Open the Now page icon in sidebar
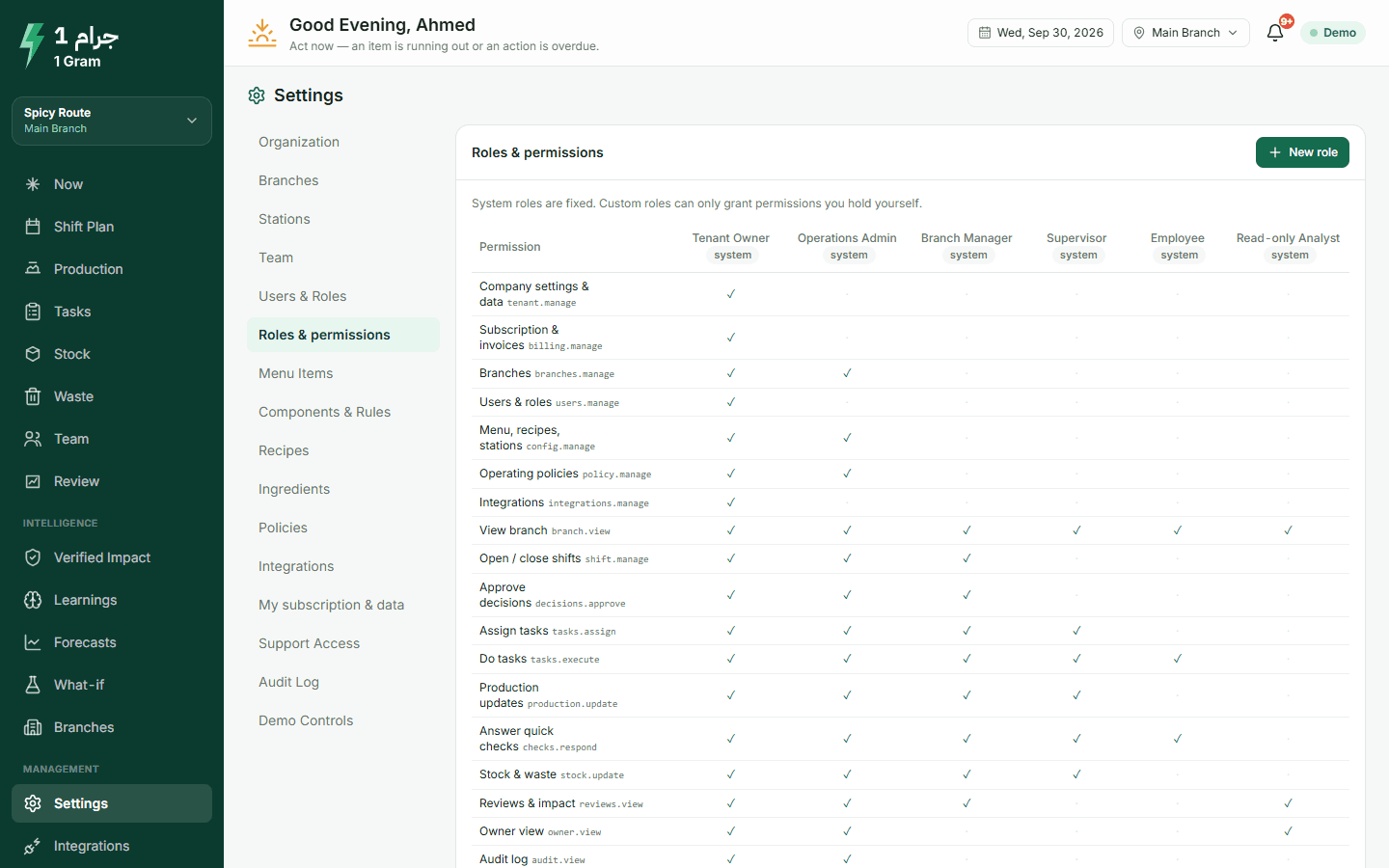1389x868 pixels. click(33, 184)
